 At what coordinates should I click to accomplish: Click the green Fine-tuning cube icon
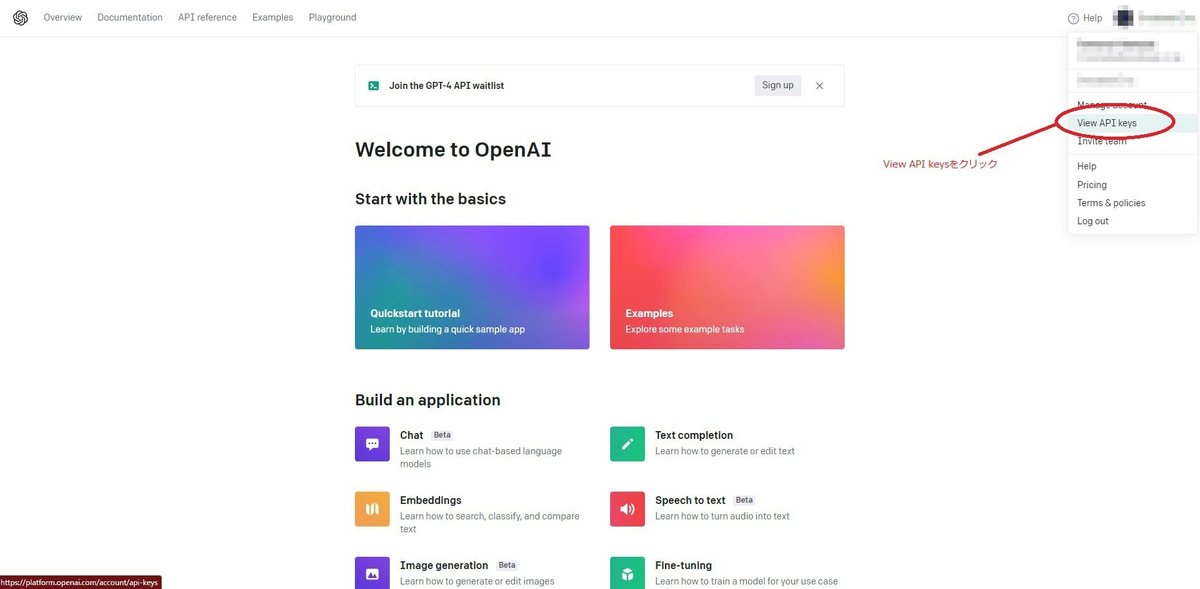tap(627, 573)
